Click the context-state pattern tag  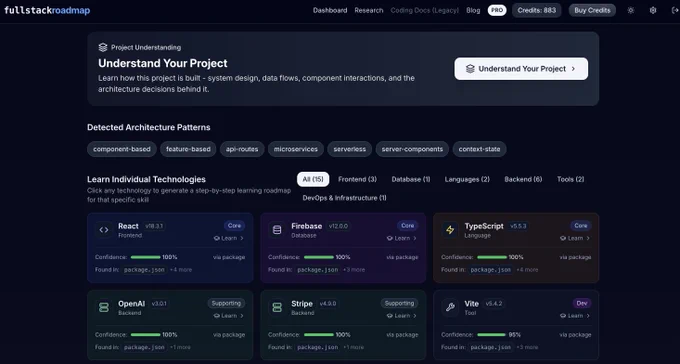pyautogui.click(x=479, y=149)
